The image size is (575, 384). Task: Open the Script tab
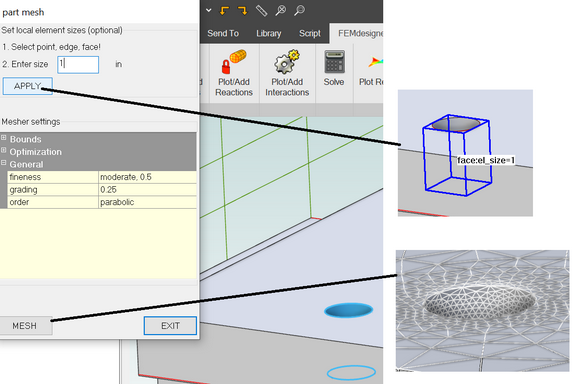click(310, 33)
